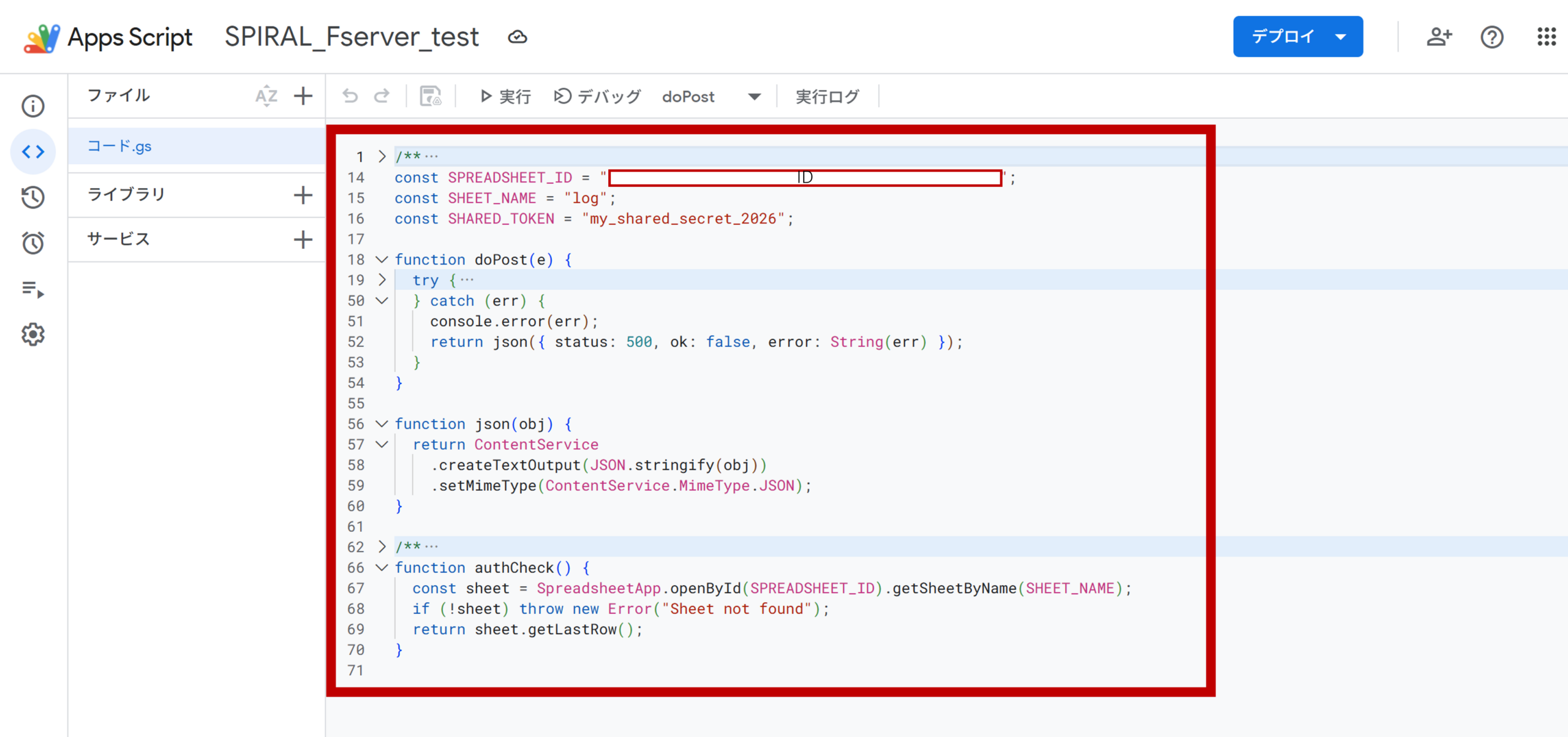Open the Google apps grid
This screenshot has width=1568, height=737.
1547,37
